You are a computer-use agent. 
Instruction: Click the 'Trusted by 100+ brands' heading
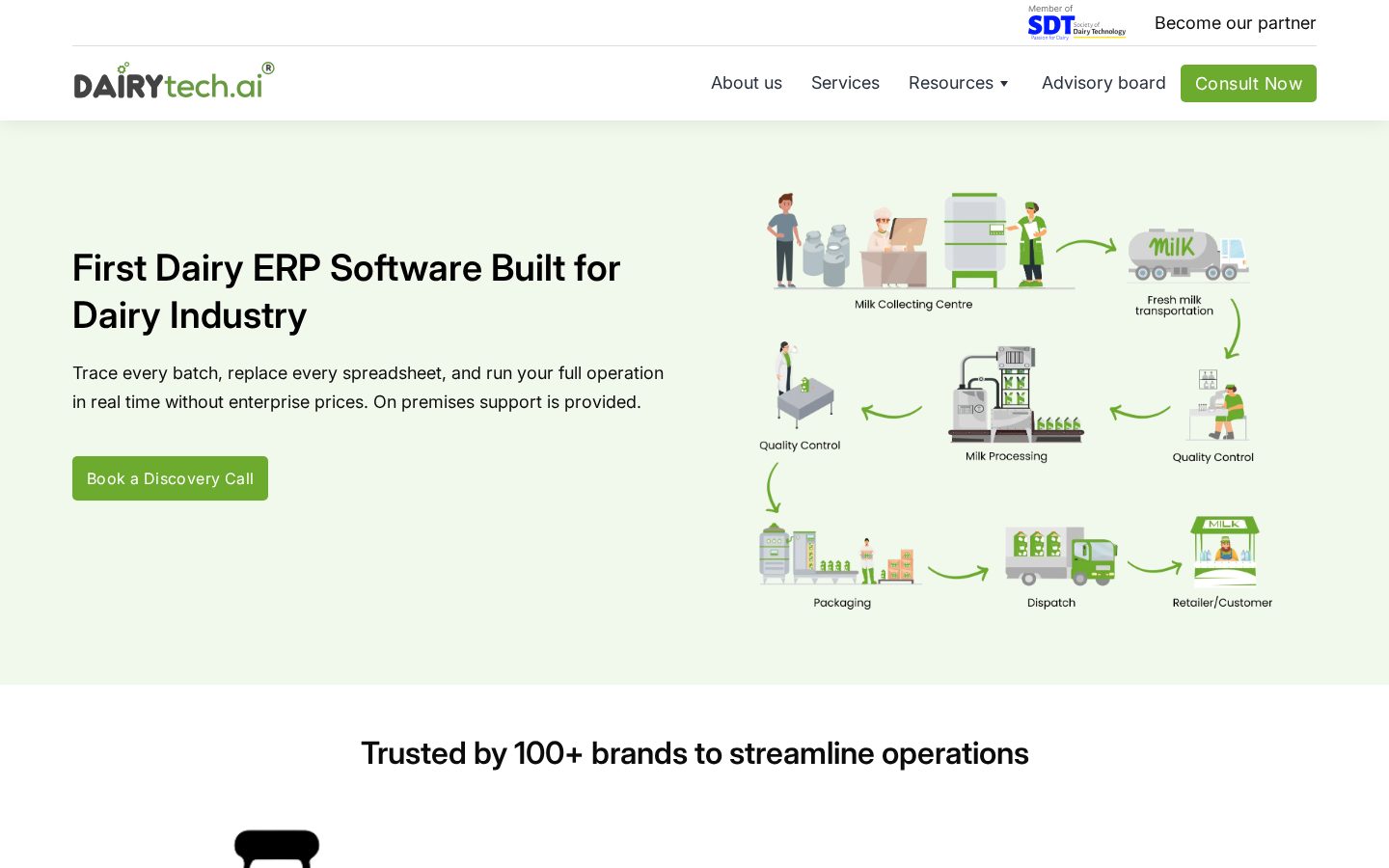click(x=694, y=753)
